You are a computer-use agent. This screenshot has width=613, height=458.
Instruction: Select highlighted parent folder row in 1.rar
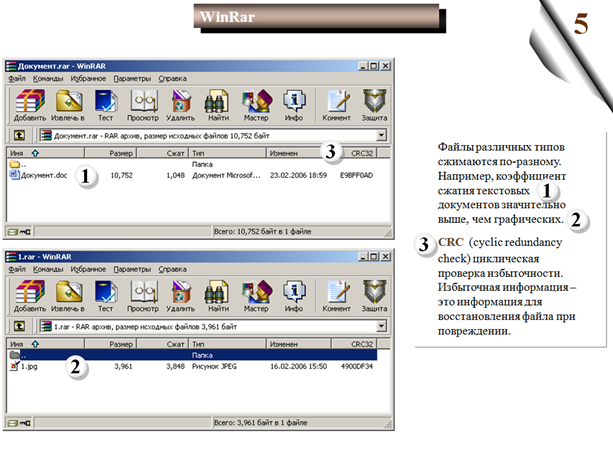point(192,355)
